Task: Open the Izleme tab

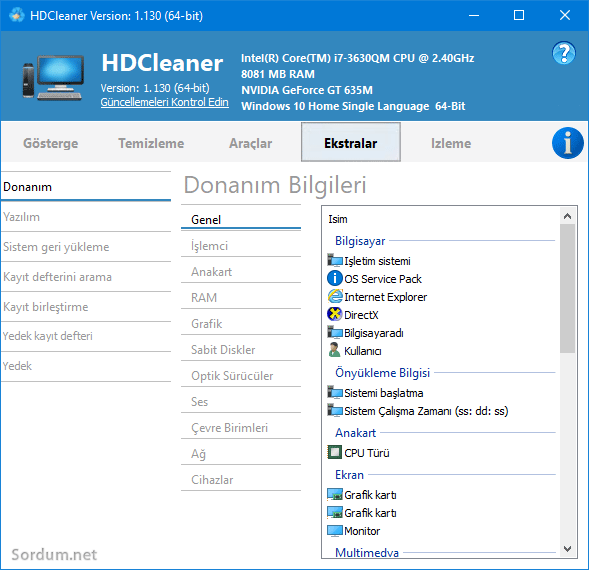Action: [x=451, y=143]
